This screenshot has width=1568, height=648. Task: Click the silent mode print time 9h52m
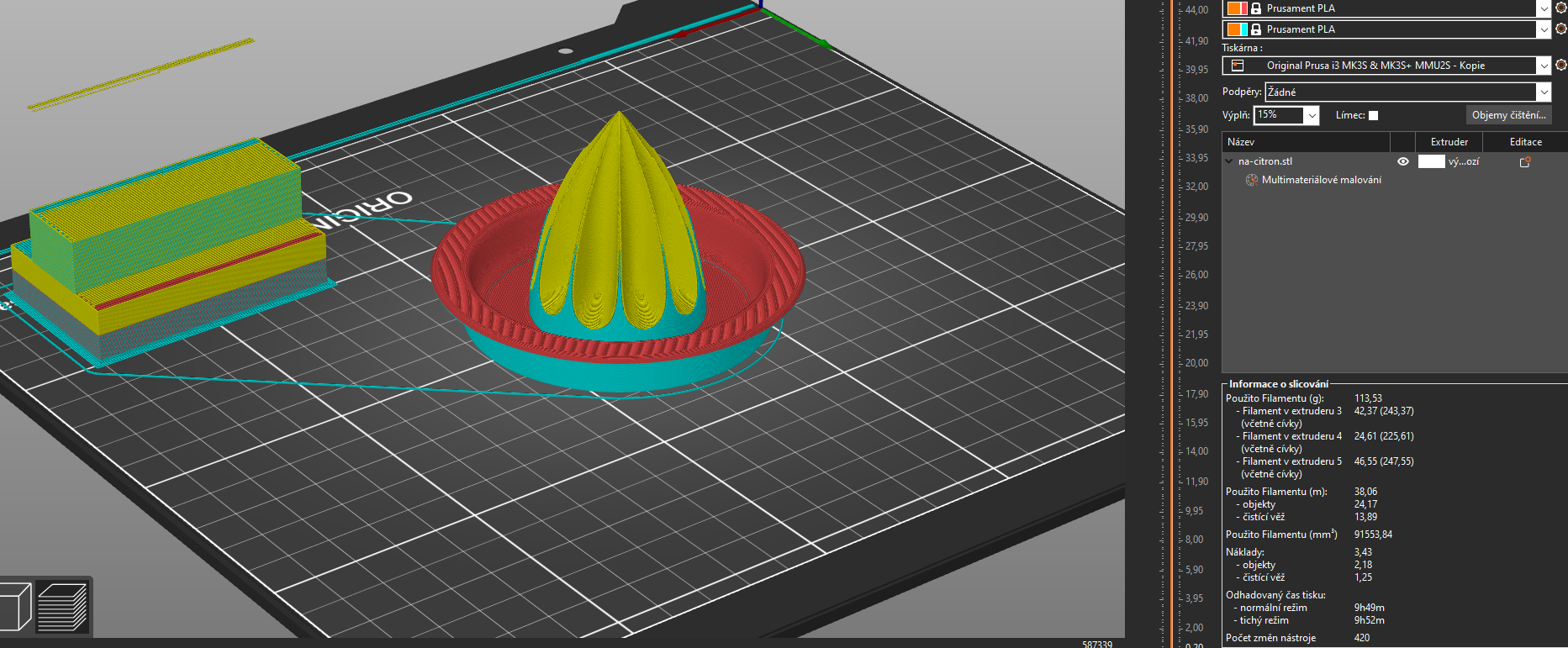[x=1369, y=620]
